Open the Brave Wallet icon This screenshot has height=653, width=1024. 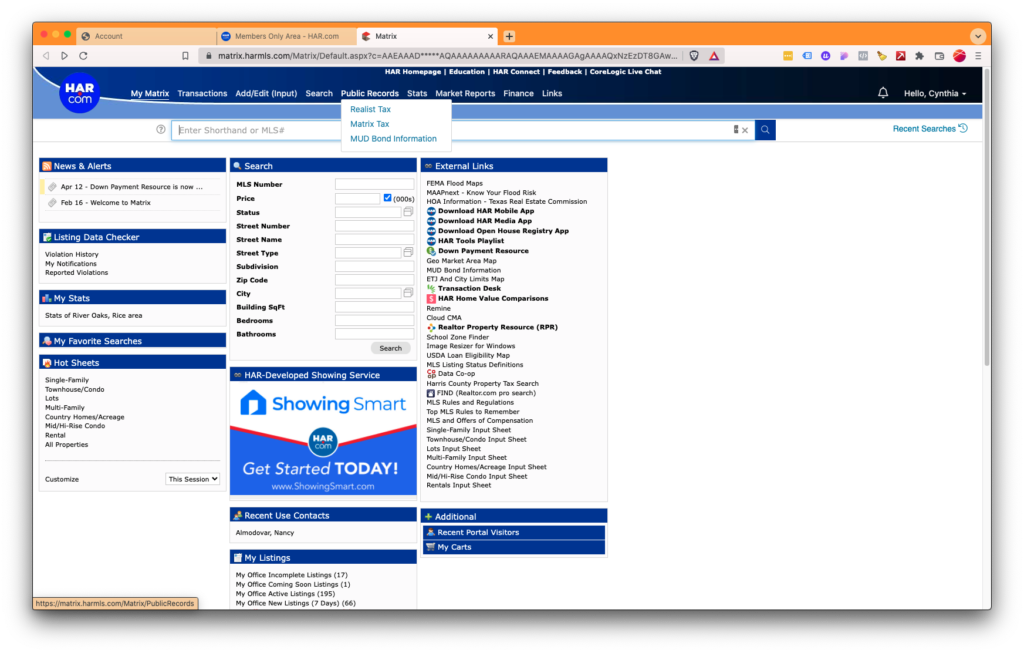(x=939, y=56)
